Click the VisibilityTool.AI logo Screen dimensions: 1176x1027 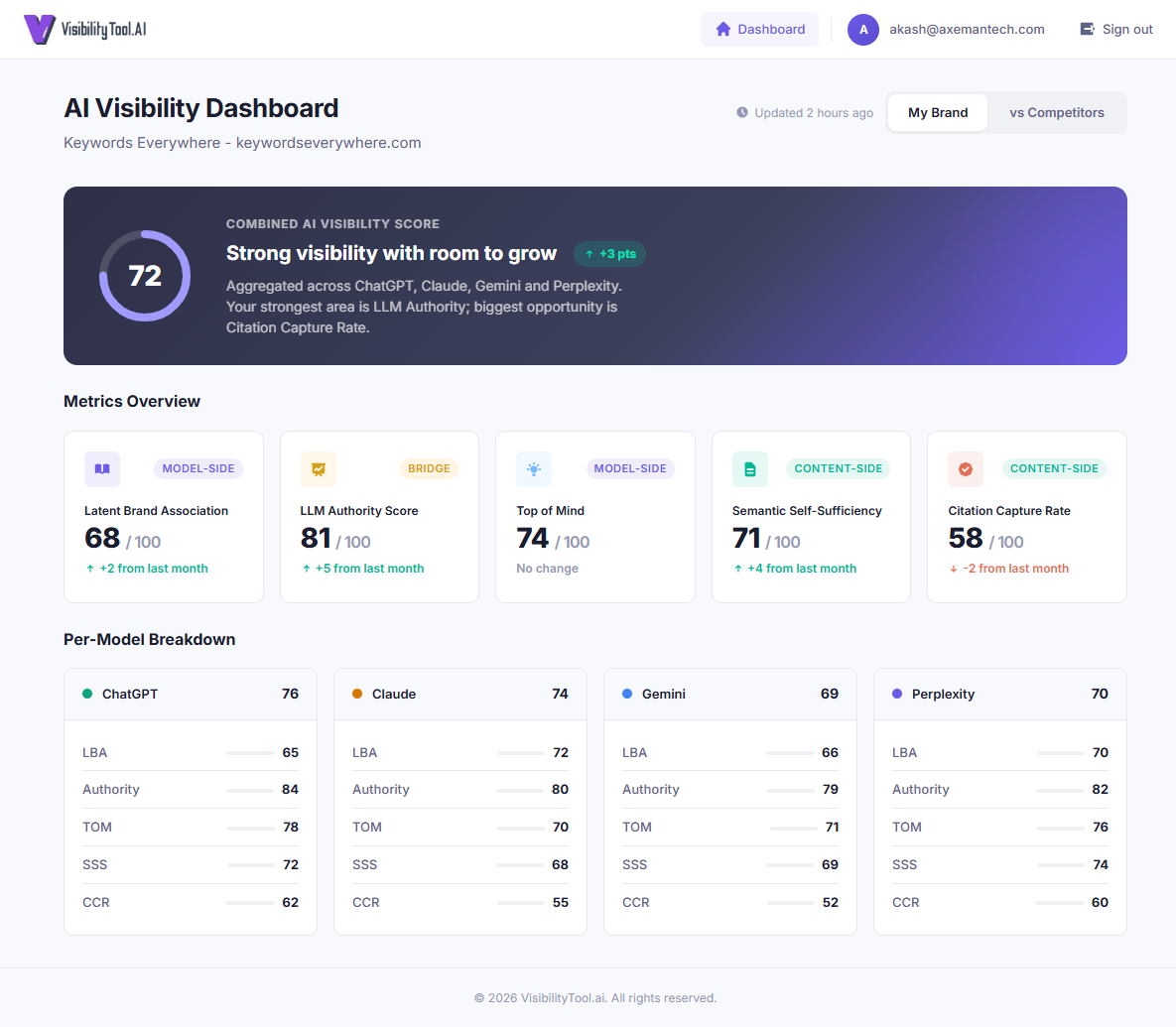(x=84, y=29)
